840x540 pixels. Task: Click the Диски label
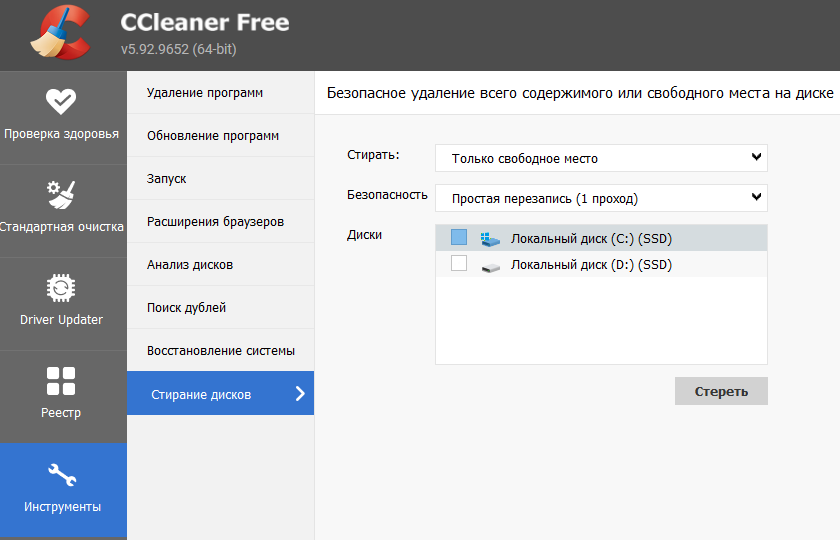click(364, 235)
